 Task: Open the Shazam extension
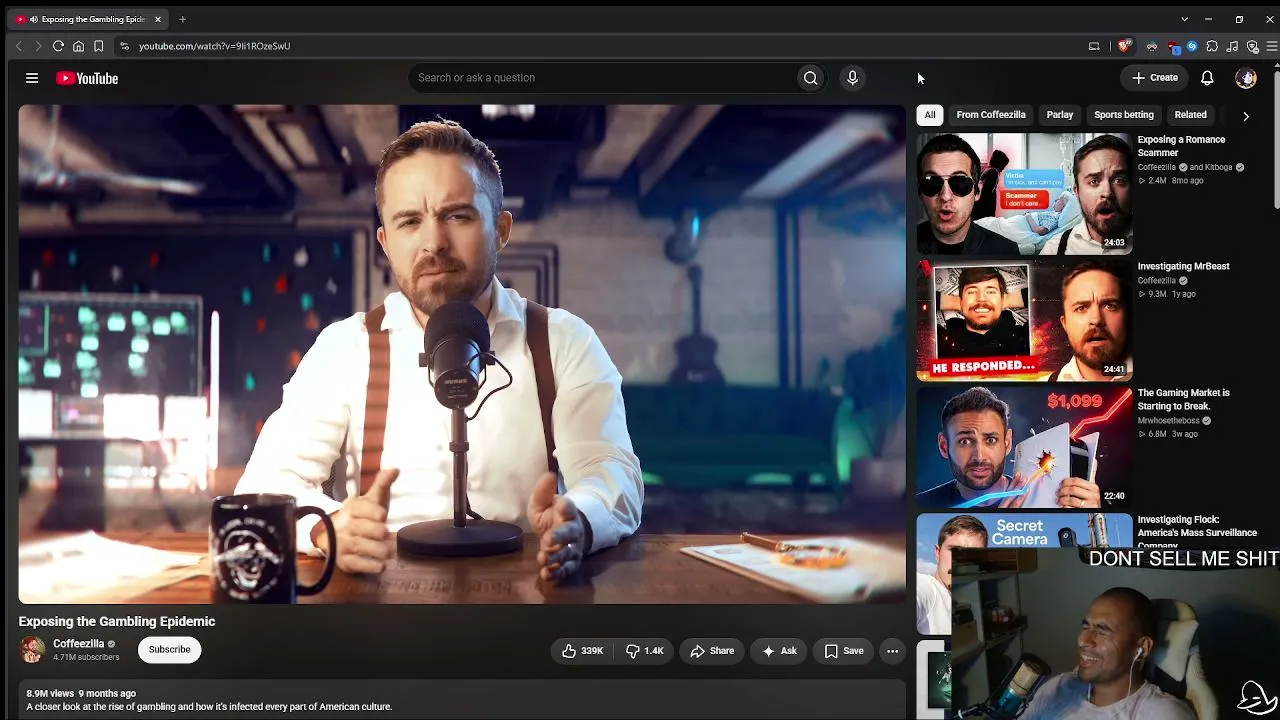pyautogui.click(x=1192, y=46)
